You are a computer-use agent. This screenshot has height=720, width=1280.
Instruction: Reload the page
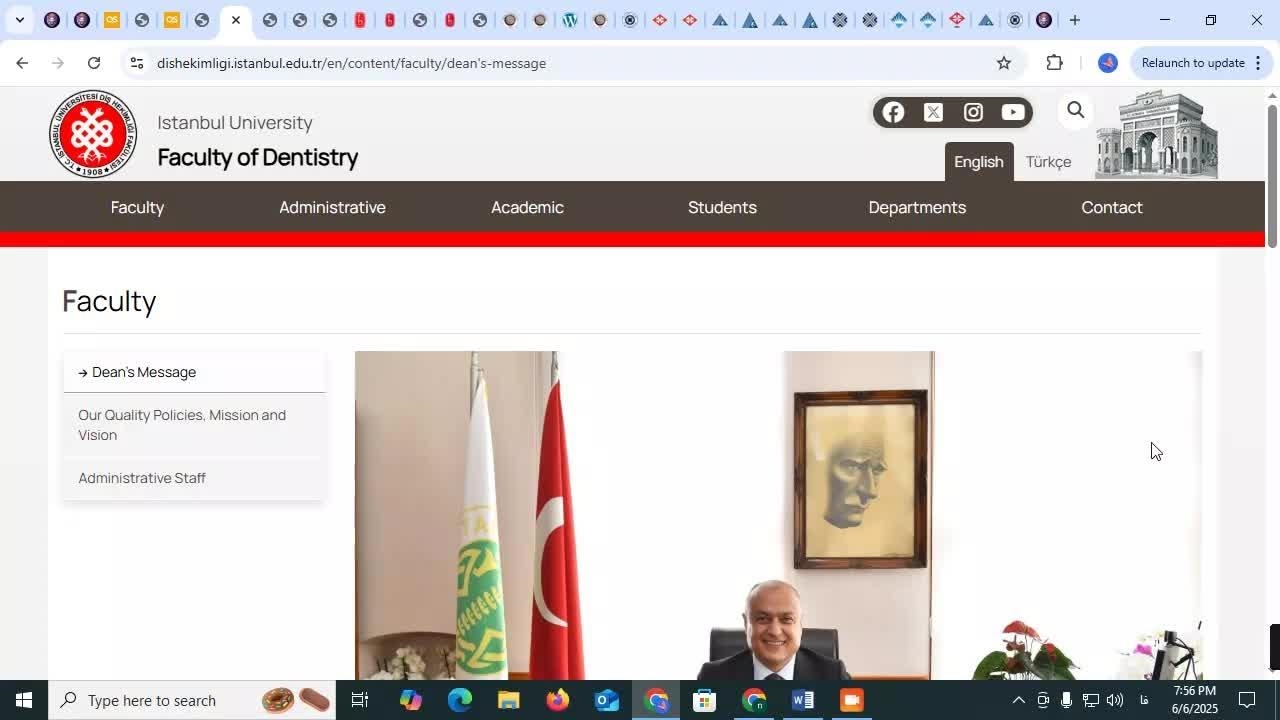[x=94, y=63]
